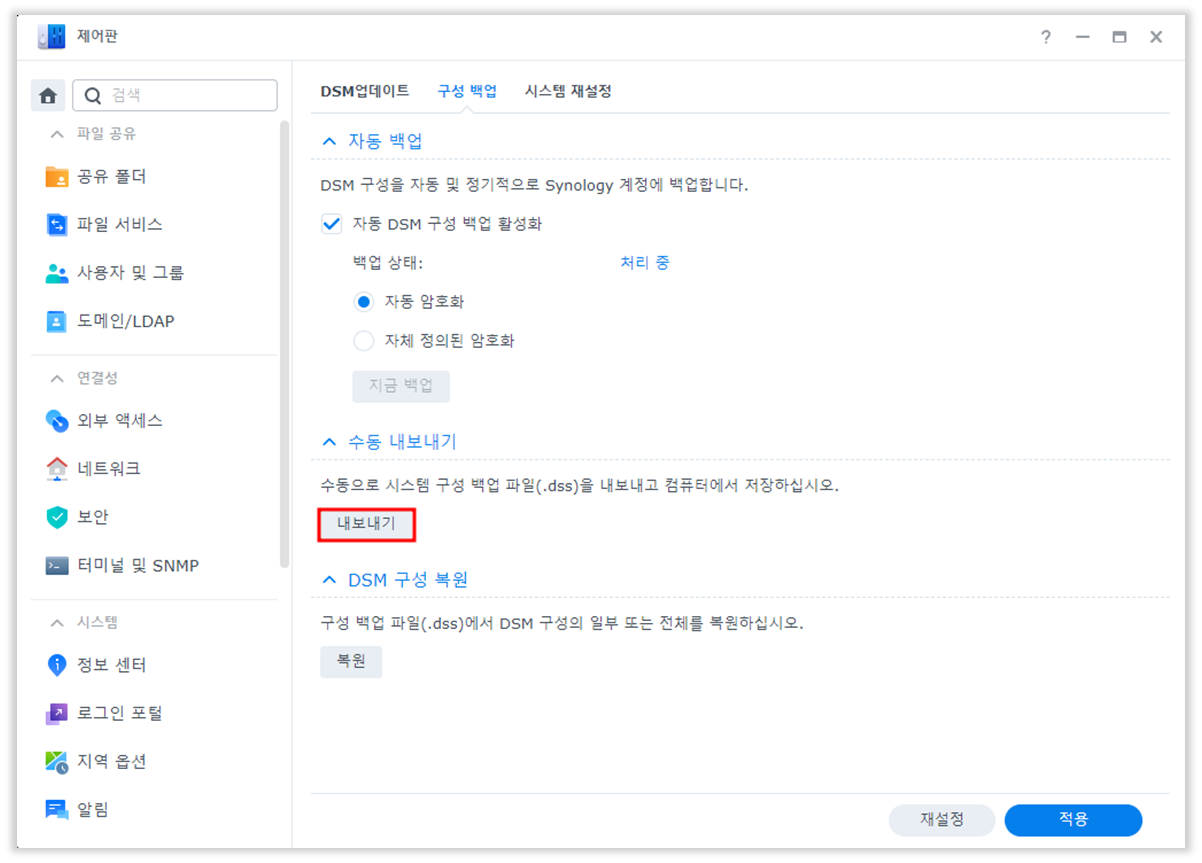This screenshot has height=863, width=1202.
Task: Maximize the 제어판 window
Action: (1119, 37)
